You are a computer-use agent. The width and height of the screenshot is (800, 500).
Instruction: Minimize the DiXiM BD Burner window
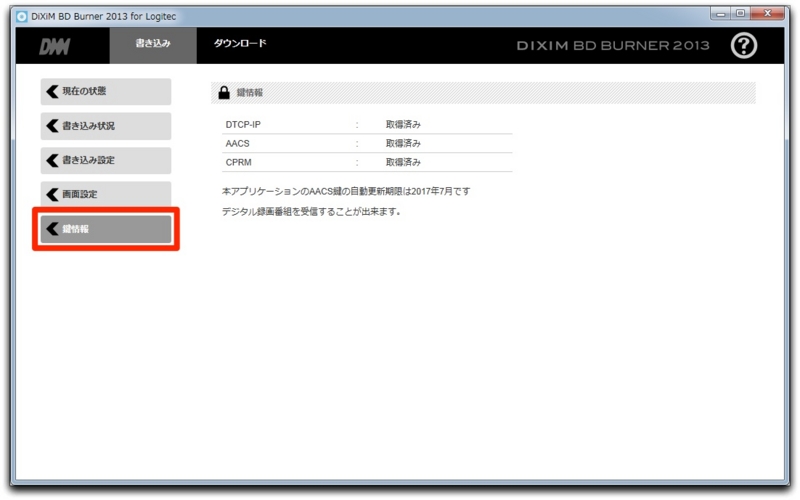(720, 14)
